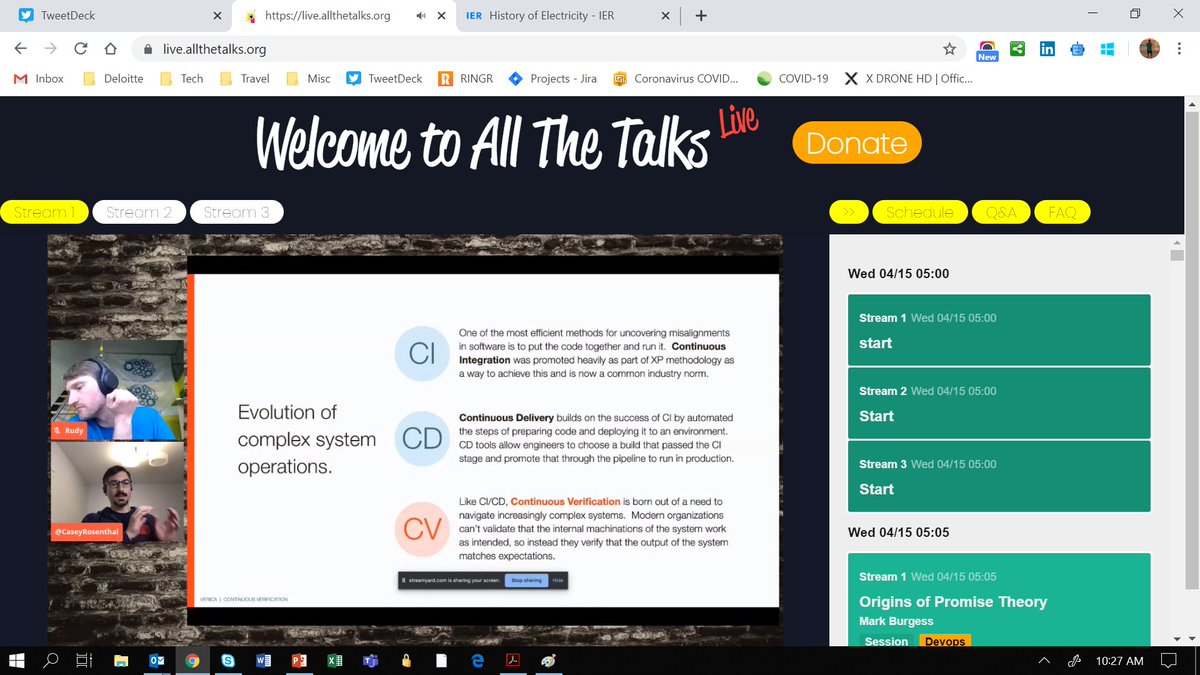Open the robot-face browser extension

coord(1077,48)
